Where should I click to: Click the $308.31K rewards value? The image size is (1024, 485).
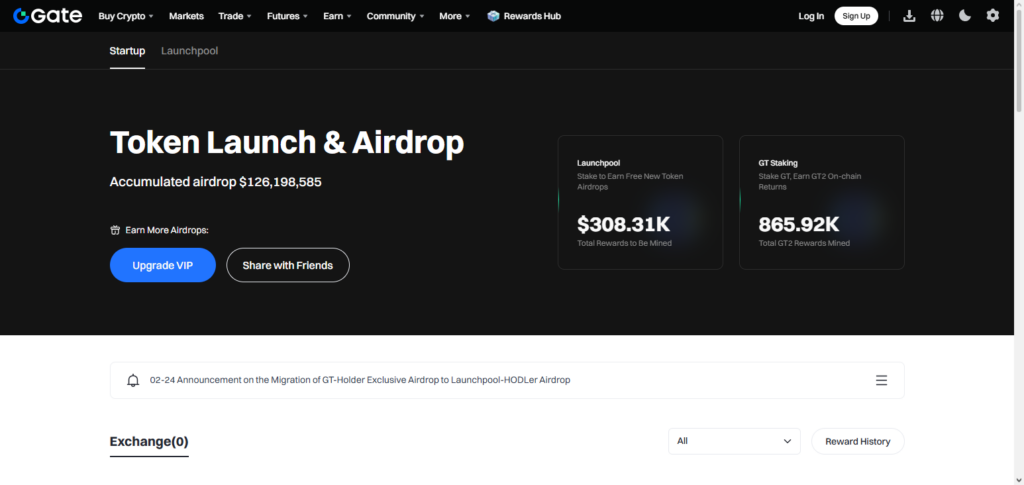point(624,225)
